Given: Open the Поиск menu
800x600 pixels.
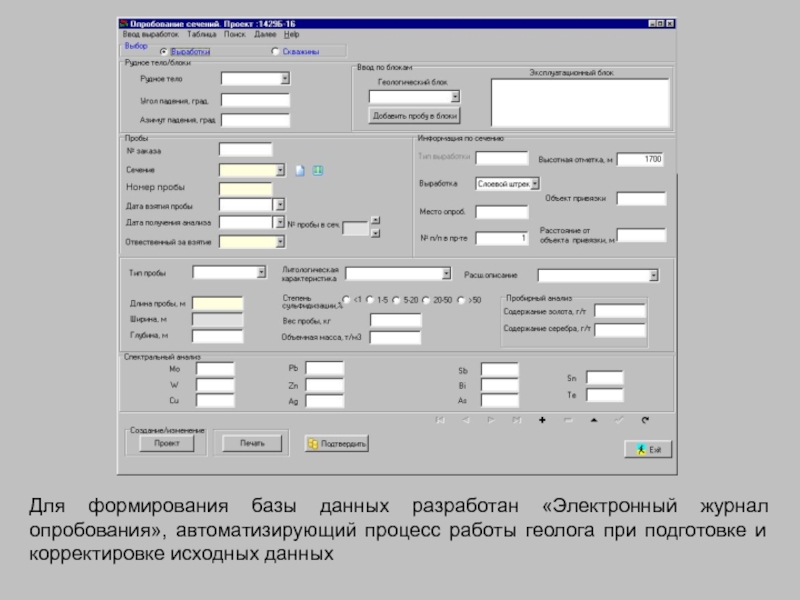Looking at the screenshot, I should pos(234,34).
